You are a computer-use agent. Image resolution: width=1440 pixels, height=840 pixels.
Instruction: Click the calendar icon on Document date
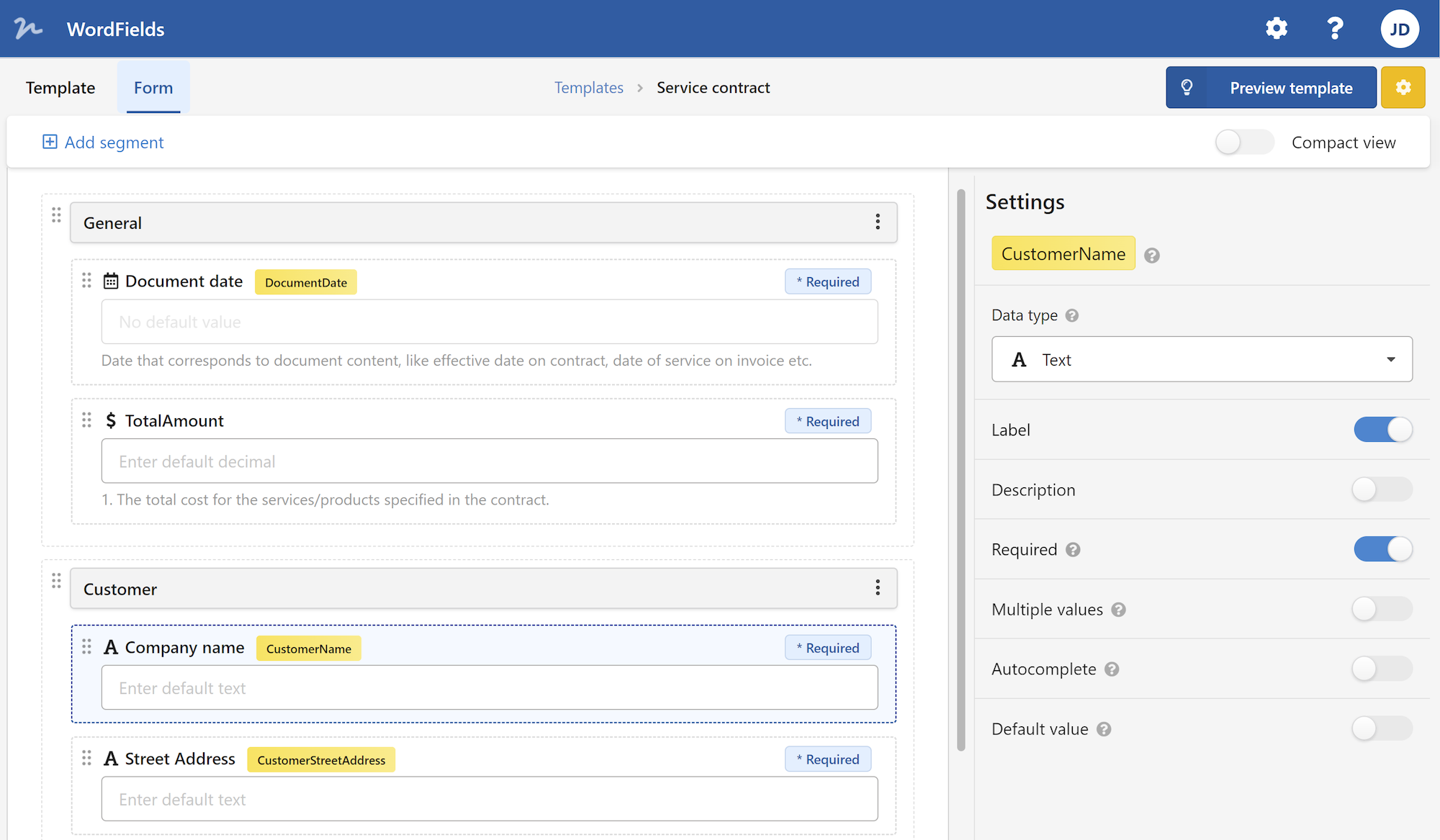point(111,281)
